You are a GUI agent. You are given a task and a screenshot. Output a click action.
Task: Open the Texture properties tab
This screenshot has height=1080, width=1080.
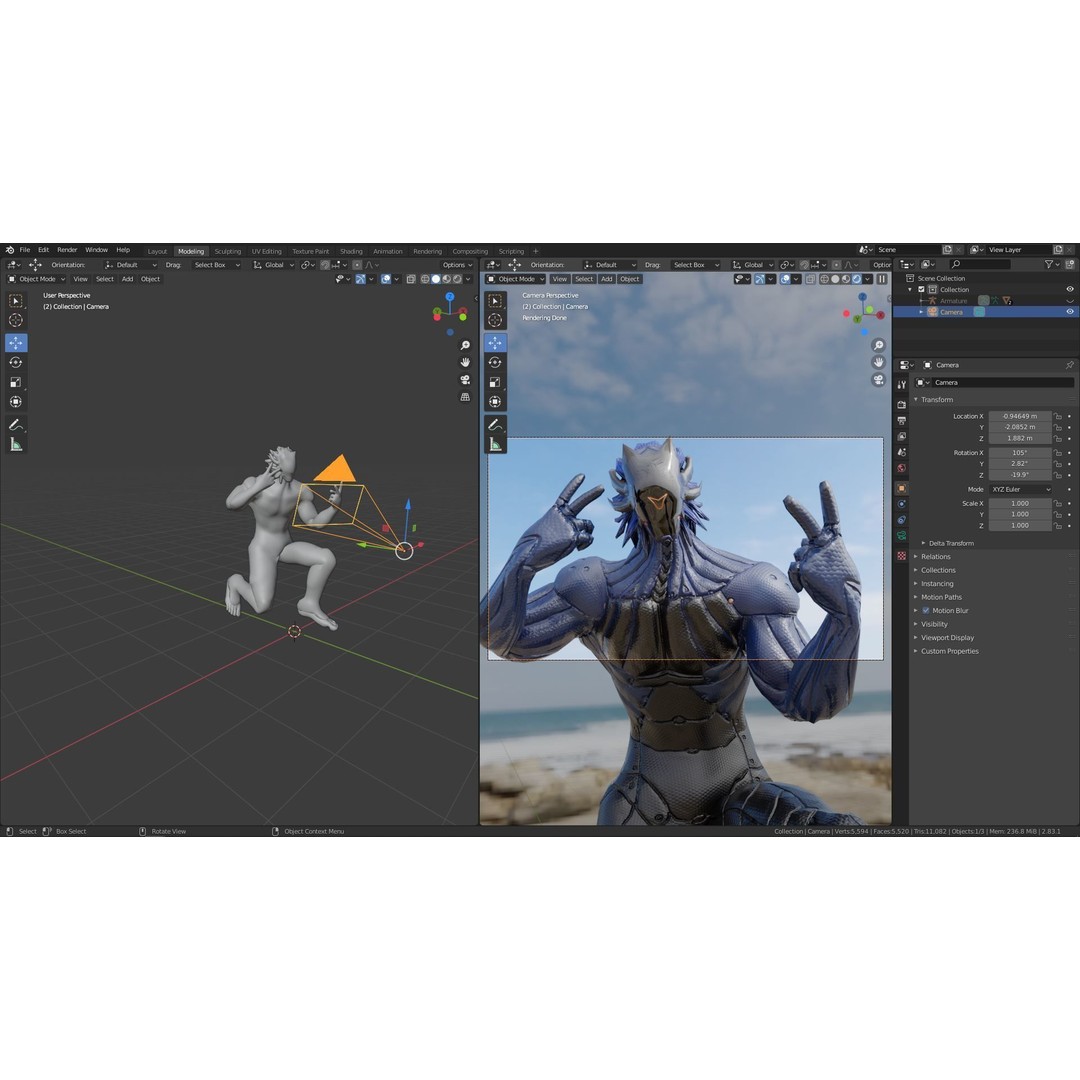902,556
